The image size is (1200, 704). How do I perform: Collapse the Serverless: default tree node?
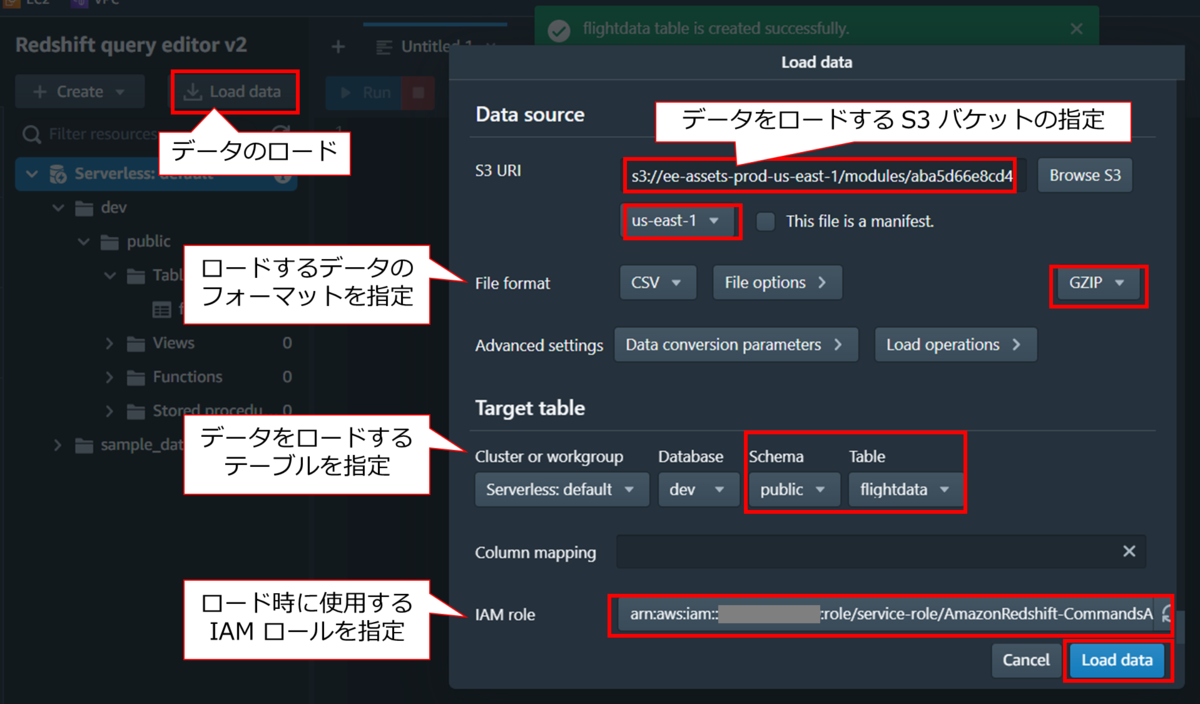(32, 174)
